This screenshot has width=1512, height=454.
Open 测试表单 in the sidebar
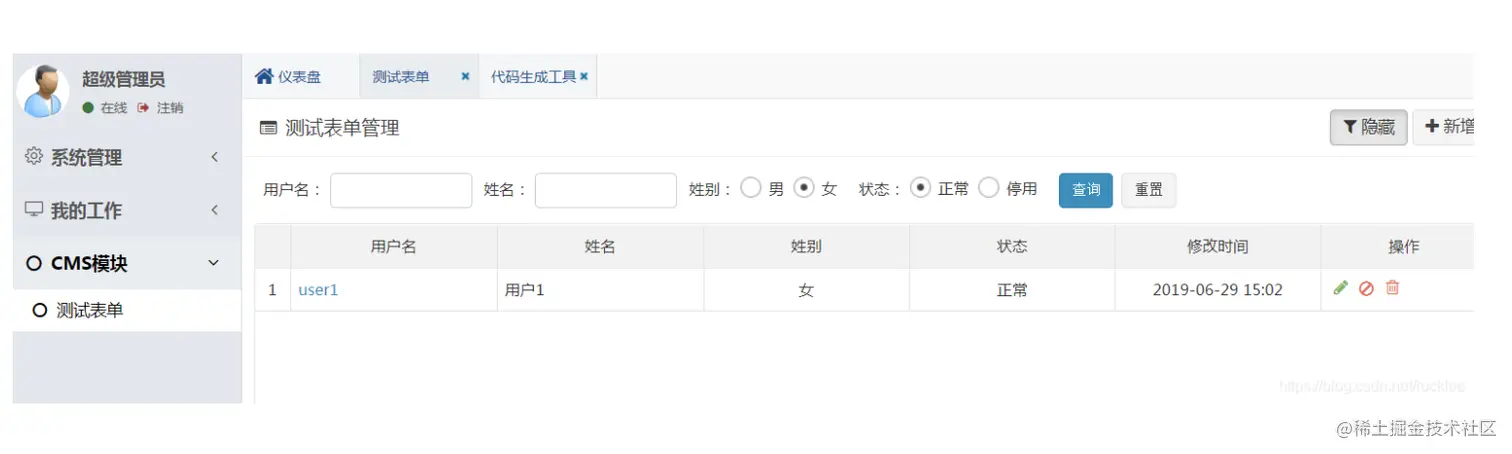pos(127,310)
